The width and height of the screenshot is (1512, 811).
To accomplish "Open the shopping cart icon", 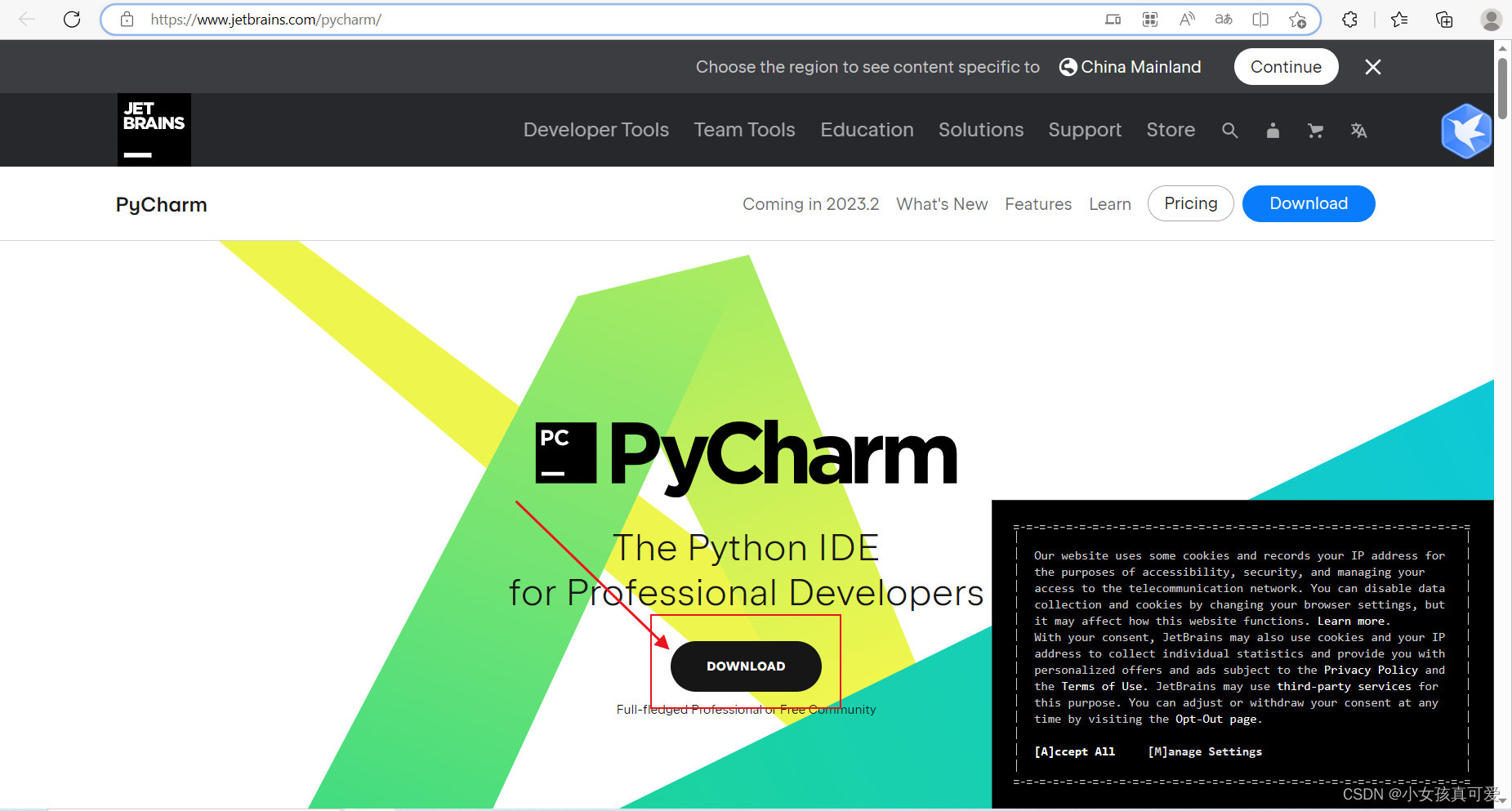I will pos(1315,131).
